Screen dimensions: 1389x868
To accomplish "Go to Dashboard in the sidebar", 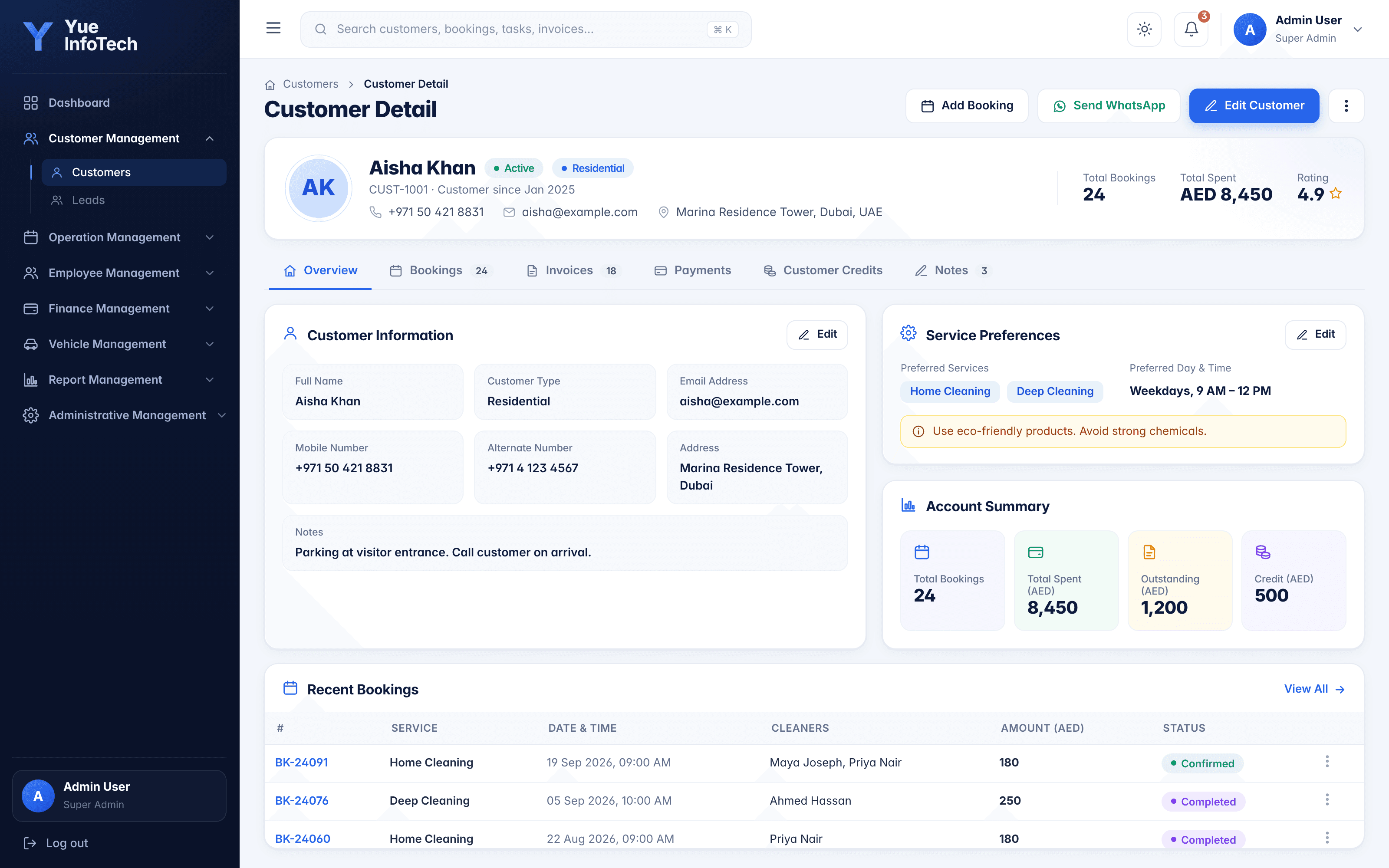I will [119, 103].
